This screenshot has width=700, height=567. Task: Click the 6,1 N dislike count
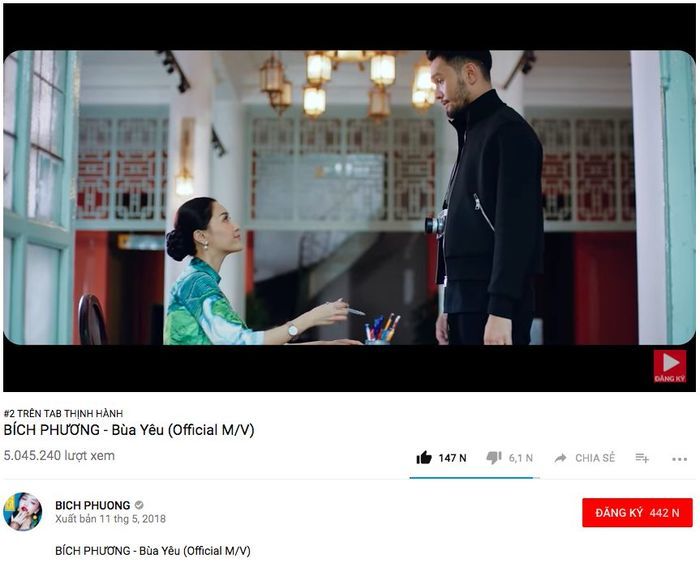[521, 458]
